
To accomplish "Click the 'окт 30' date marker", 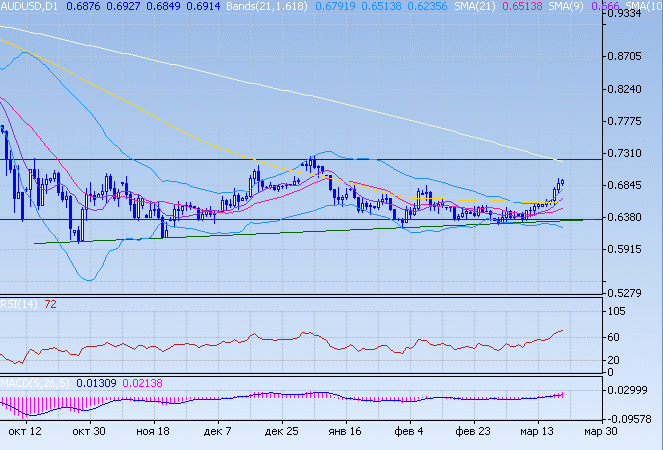I will tap(89, 431).
